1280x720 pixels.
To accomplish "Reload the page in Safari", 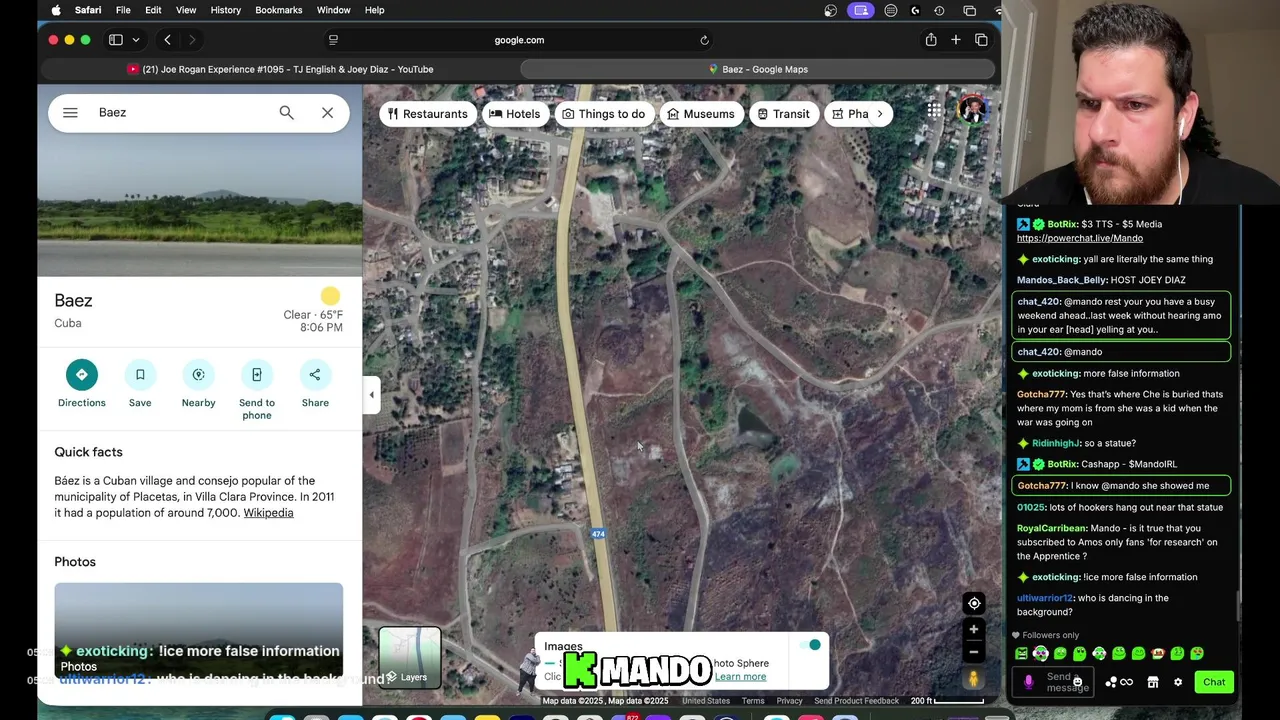I will coord(704,40).
